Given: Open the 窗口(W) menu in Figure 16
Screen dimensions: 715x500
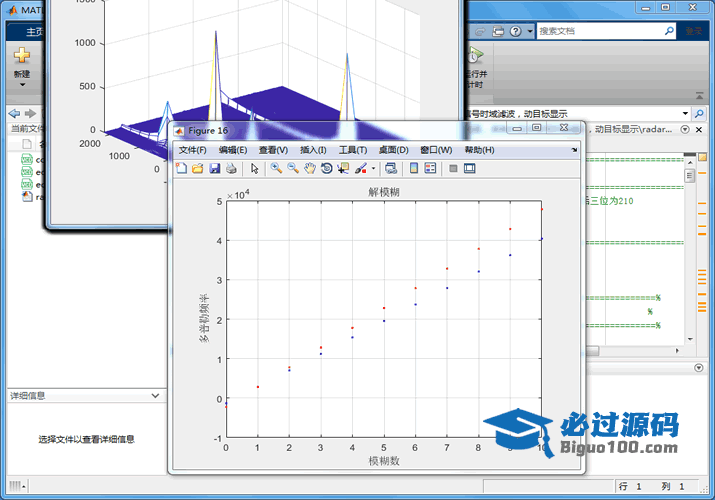Looking at the screenshot, I should (x=436, y=150).
